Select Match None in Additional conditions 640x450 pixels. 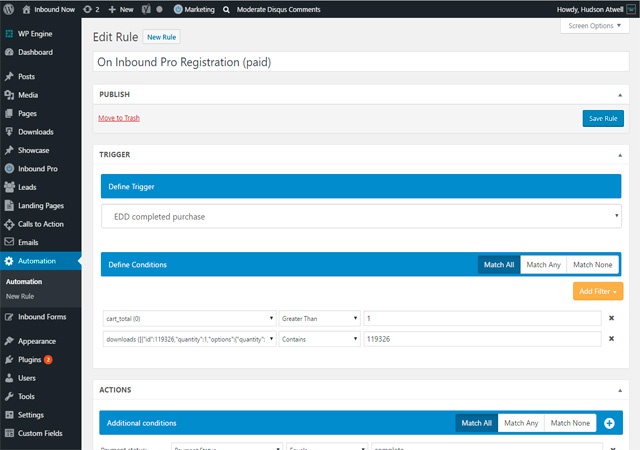[x=570, y=423]
